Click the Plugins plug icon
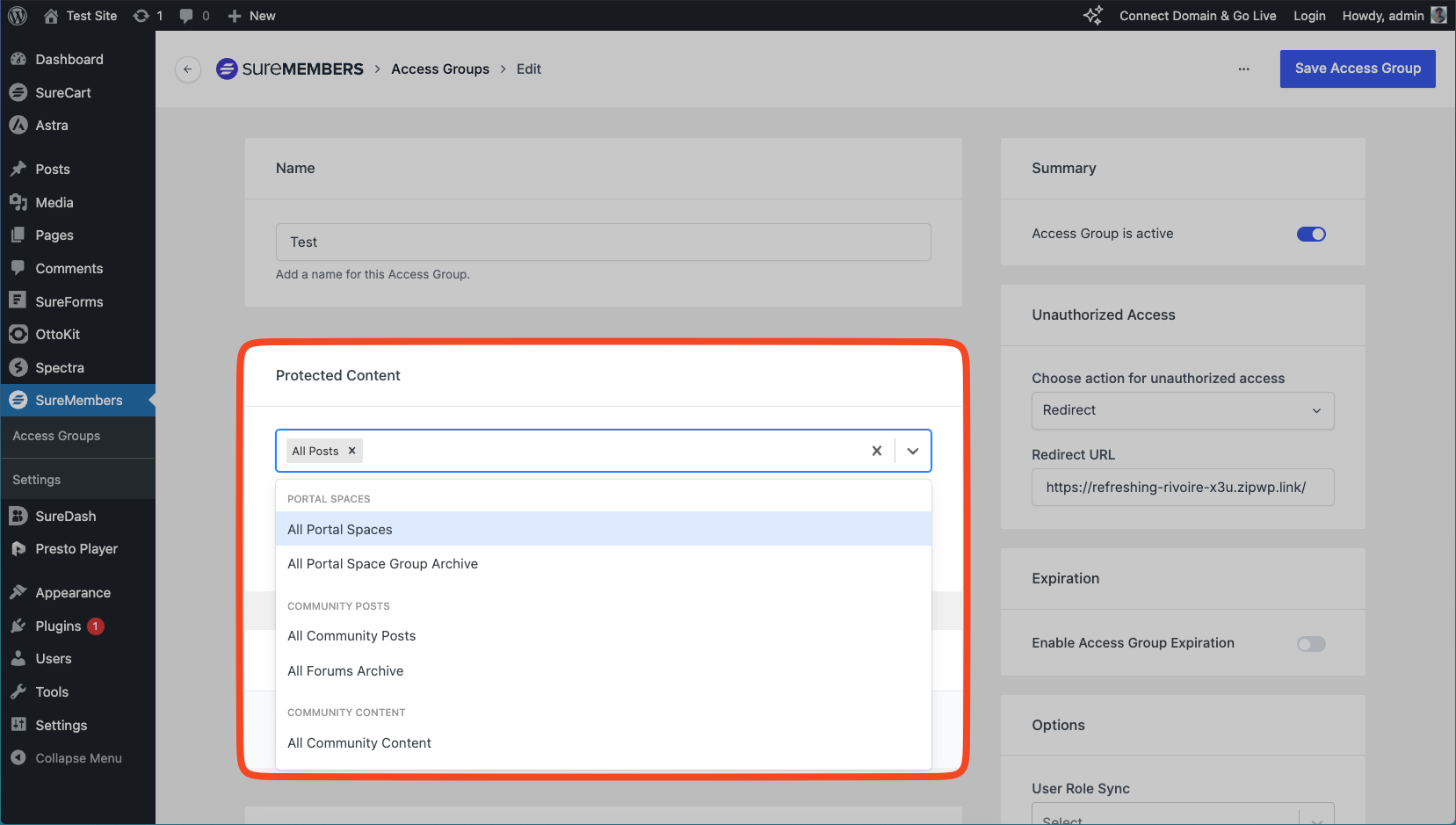This screenshot has width=1456, height=825. (x=18, y=626)
